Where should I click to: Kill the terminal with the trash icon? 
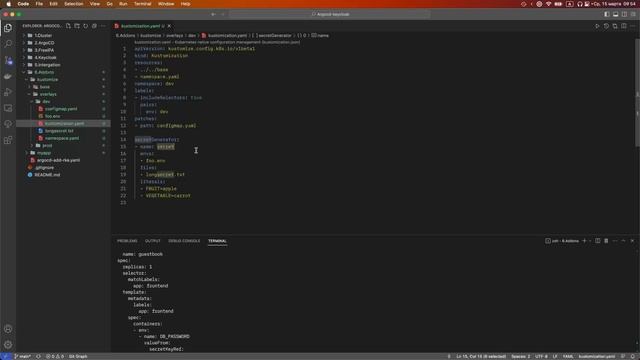tap(606, 241)
